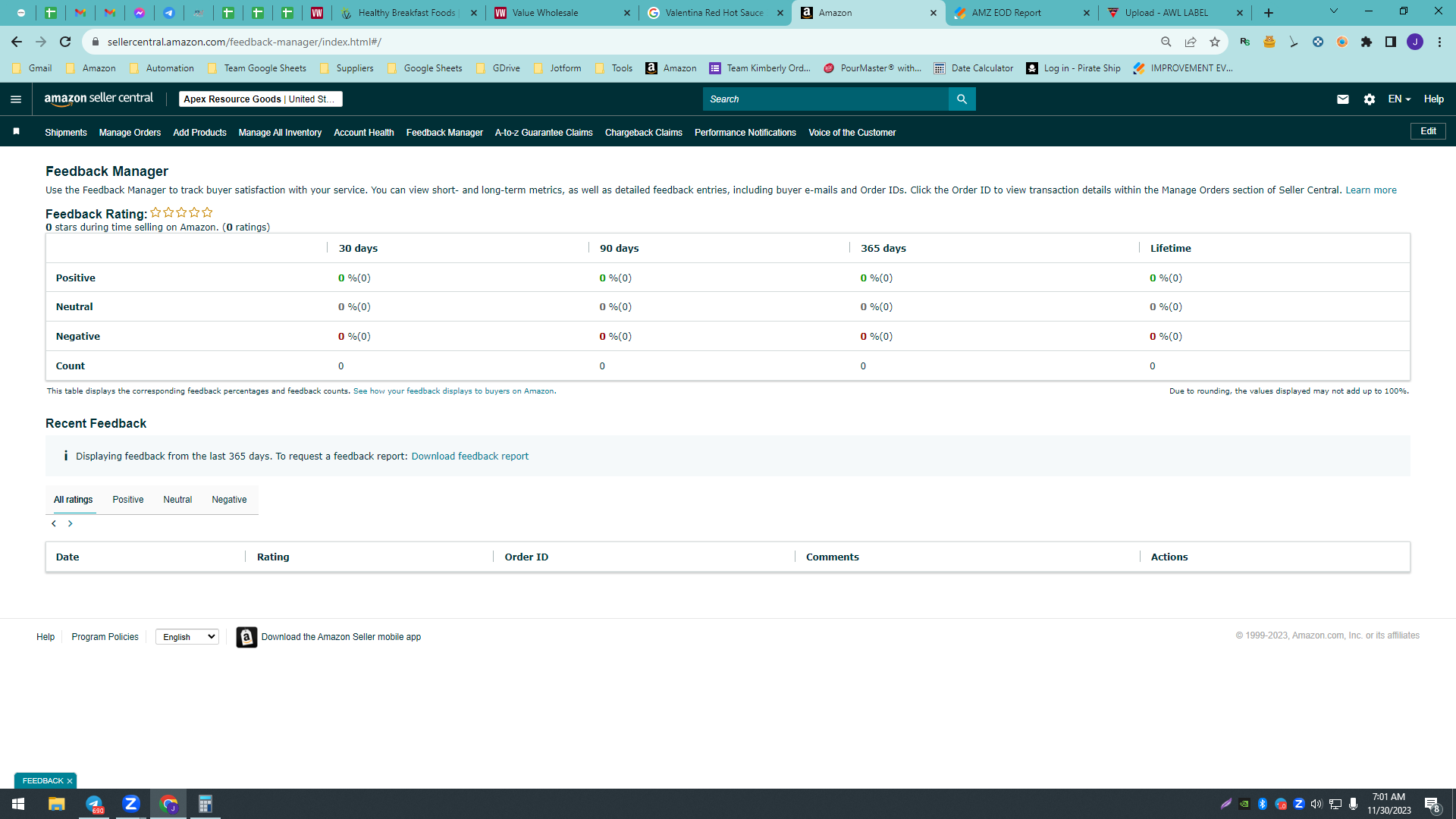The image size is (1456, 819).
Task: Open the Apex Resource Goods account switcher
Action: coord(261,99)
